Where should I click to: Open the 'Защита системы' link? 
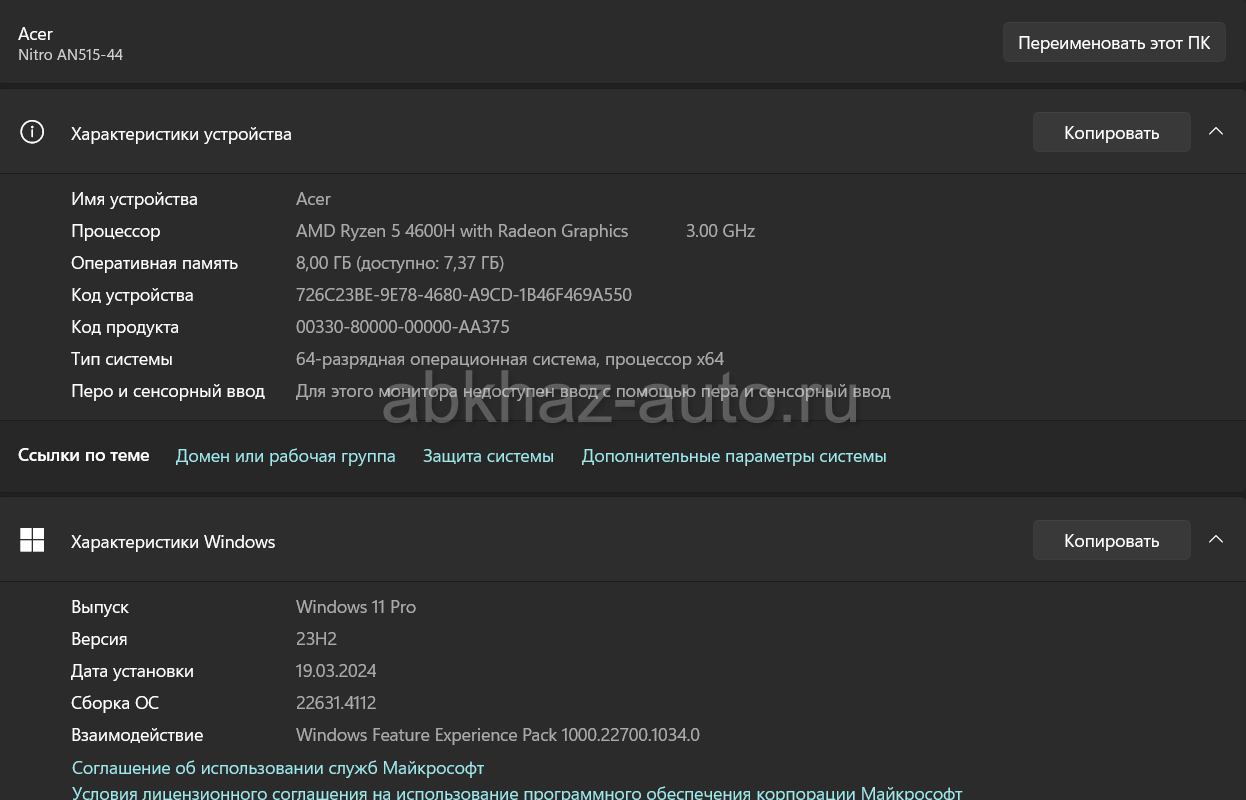click(488, 456)
